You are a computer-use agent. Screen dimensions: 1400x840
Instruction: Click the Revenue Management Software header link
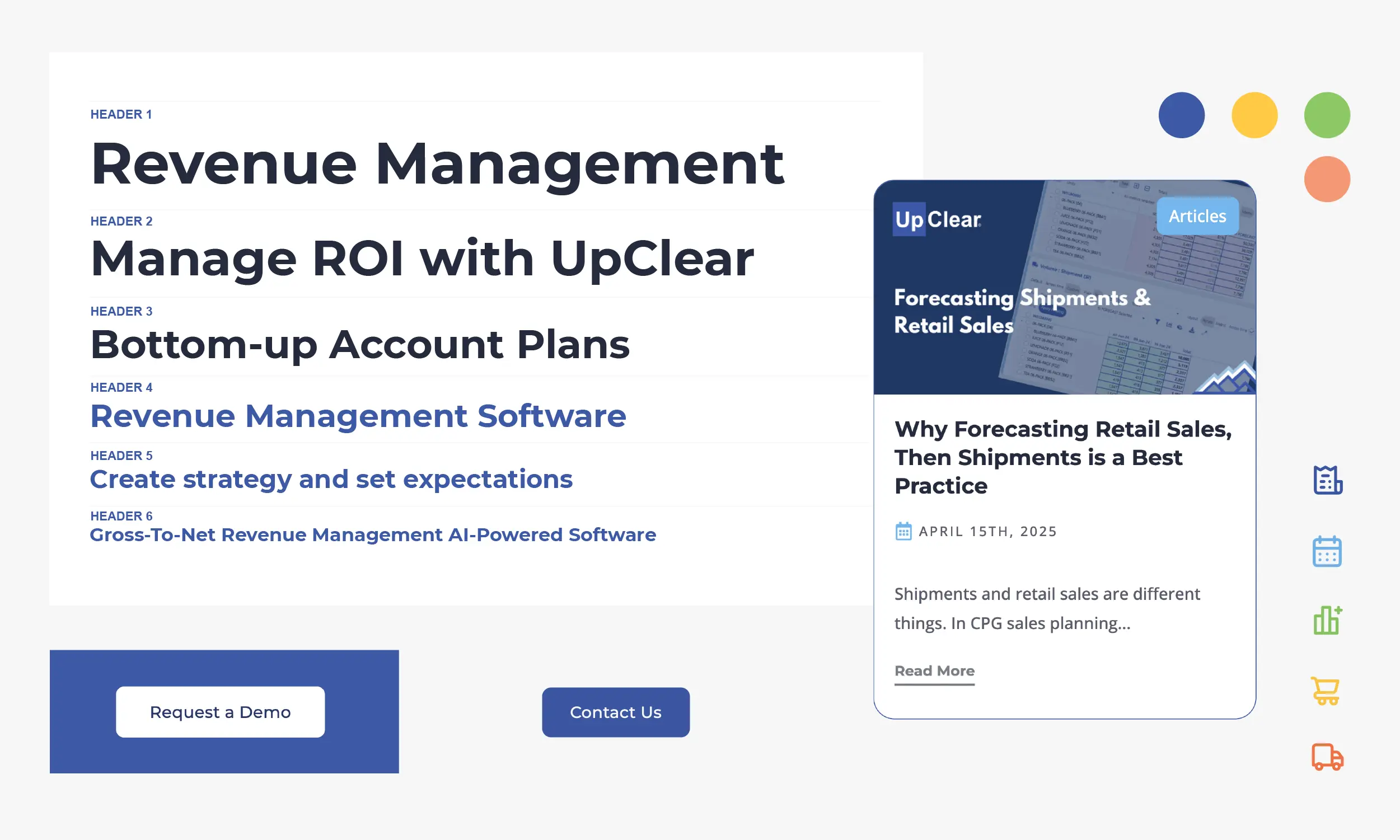(358, 416)
